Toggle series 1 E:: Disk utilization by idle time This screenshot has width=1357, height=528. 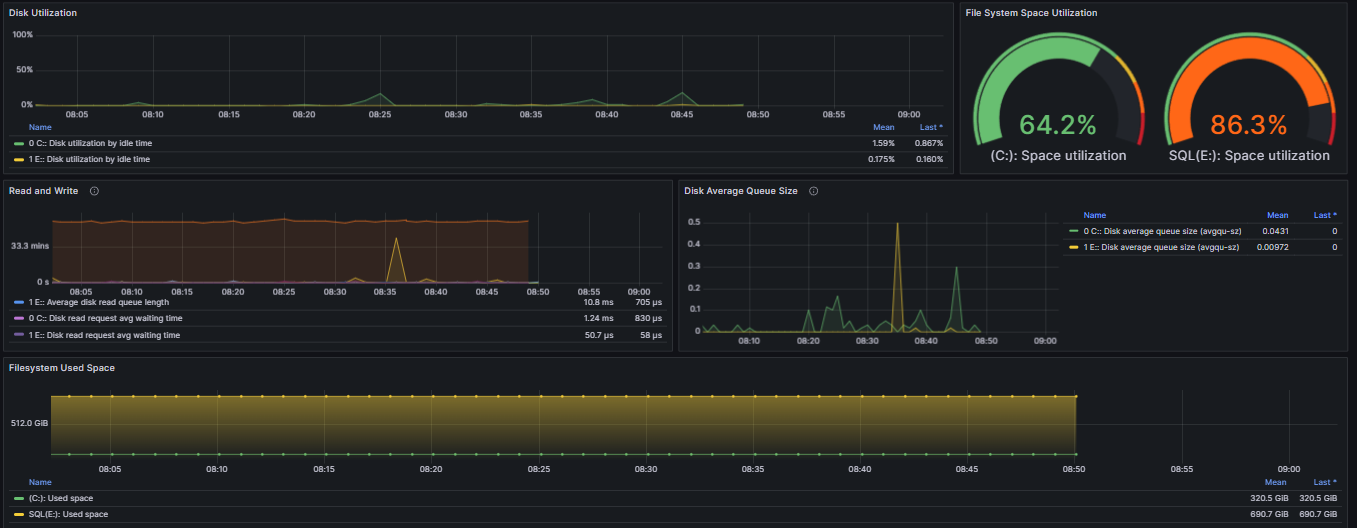click(x=90, y=159)
